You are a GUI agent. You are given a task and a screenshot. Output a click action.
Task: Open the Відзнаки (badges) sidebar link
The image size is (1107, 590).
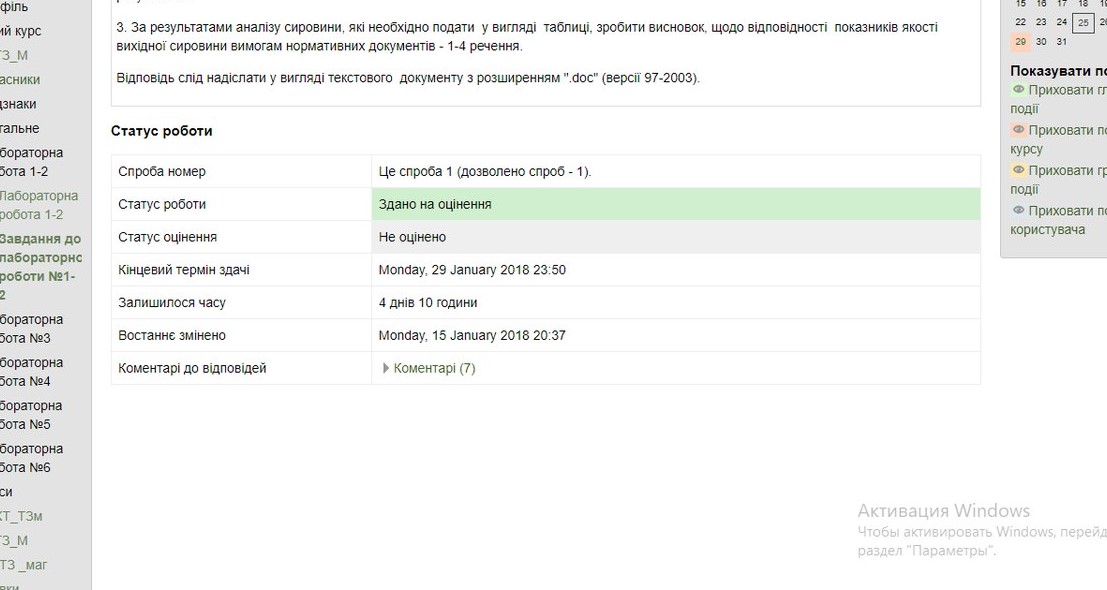(x=18, y=104)
